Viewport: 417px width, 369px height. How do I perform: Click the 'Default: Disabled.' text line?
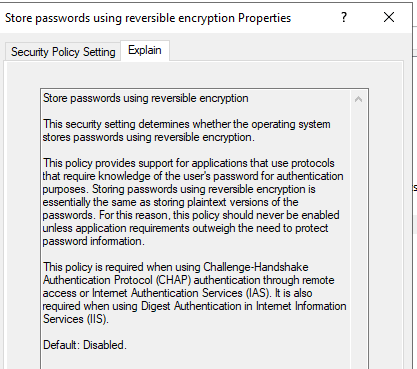point(85,345)
